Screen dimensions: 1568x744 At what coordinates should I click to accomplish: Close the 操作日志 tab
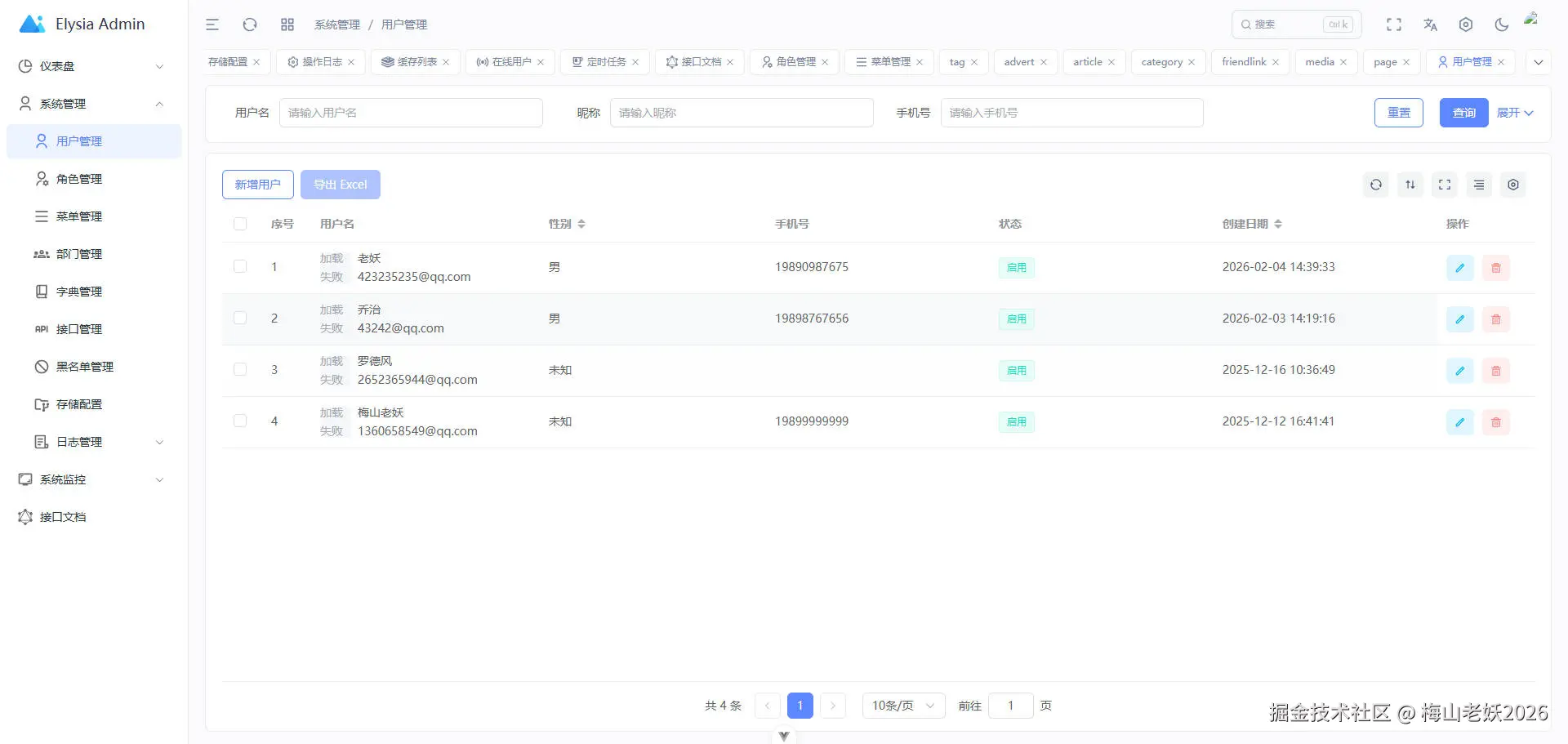[x=351, y=62]
